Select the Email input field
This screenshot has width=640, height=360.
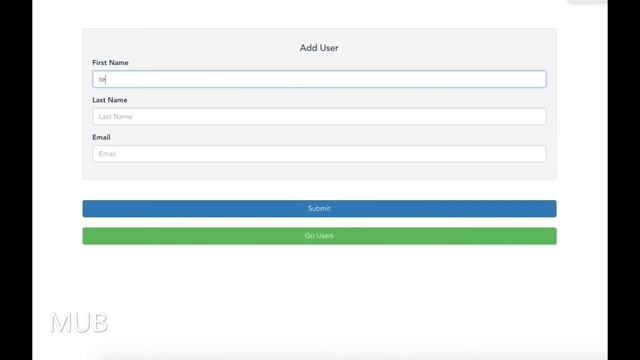(319, 154)
